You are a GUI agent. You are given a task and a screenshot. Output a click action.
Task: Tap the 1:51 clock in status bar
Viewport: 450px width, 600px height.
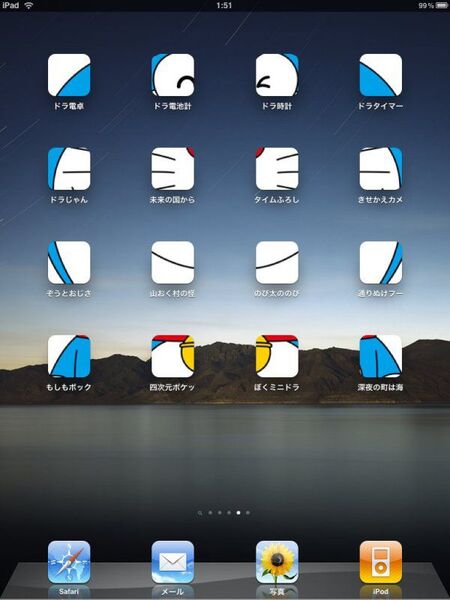tap(224, 5)
